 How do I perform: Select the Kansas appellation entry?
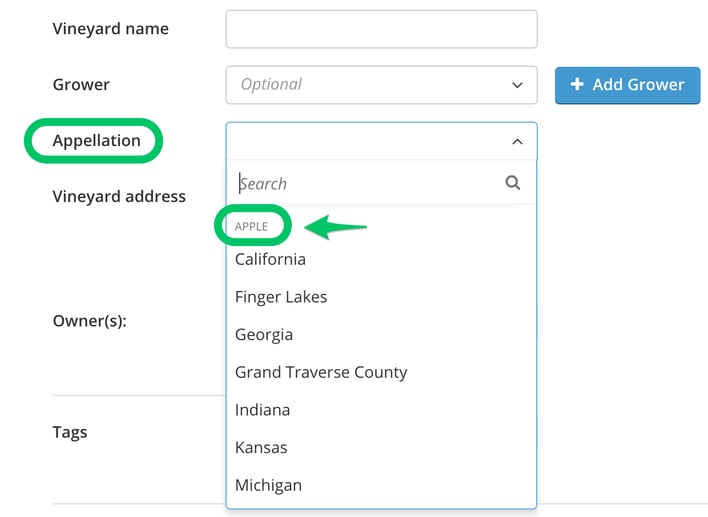point(382,447)
